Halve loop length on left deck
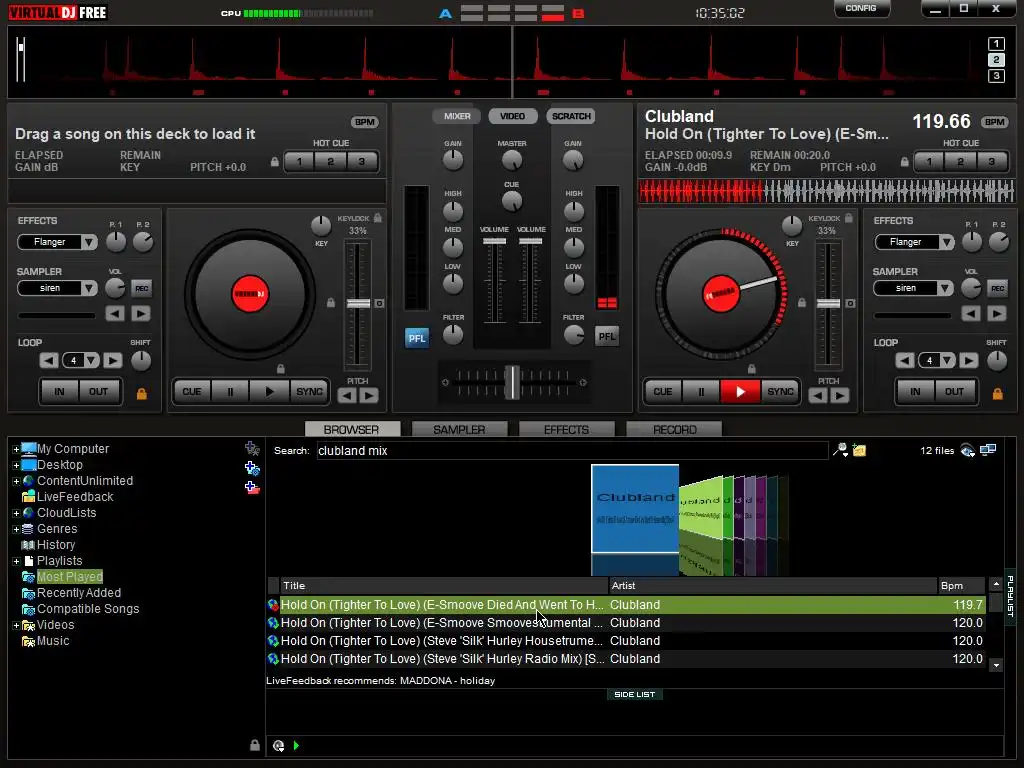Viewport: 1024px width, 768px height. tap(49, 360)
